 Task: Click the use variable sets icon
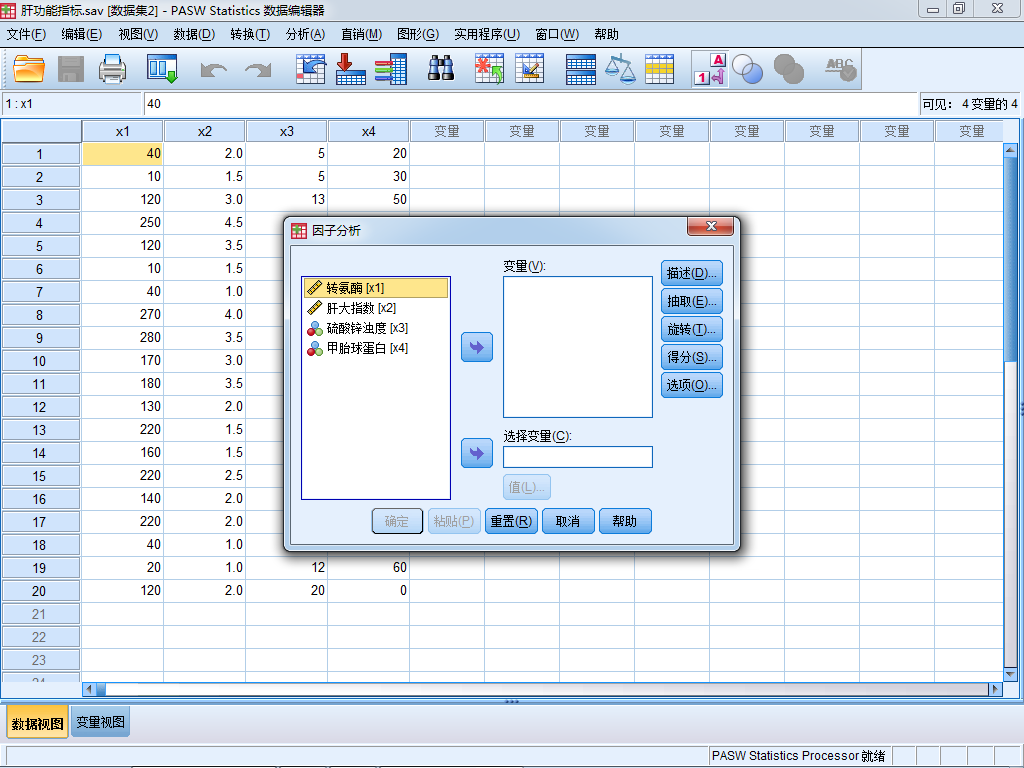coord(748,69)
